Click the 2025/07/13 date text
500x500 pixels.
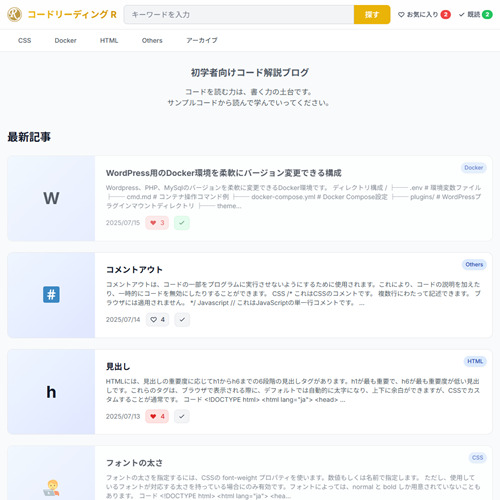click(x=123, y=416)
